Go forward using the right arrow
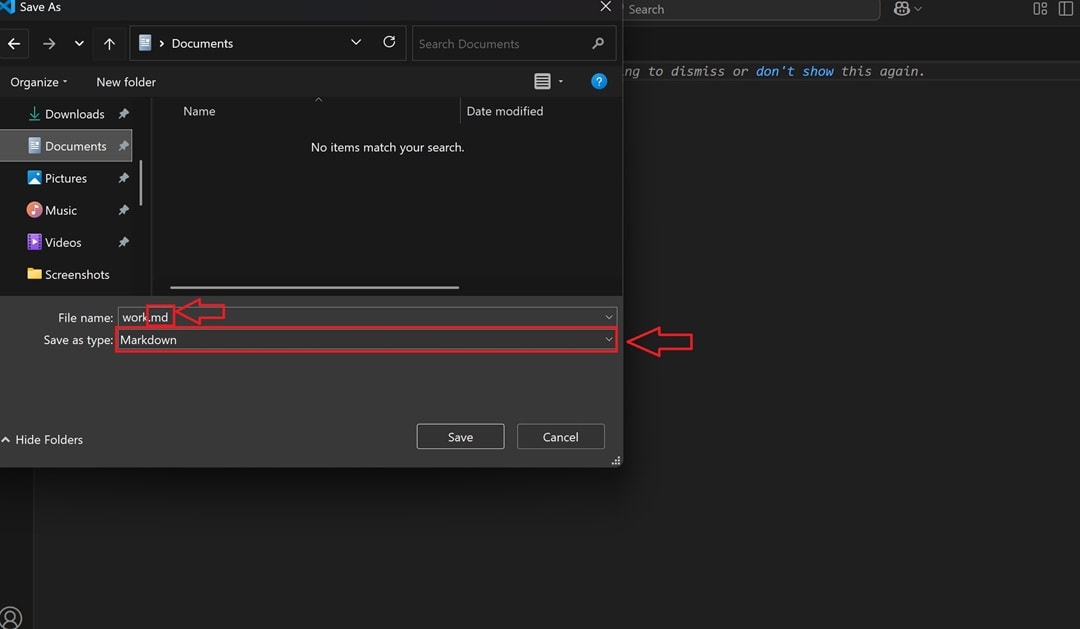The height and width of the screenshot is (629, 1080). pyautogui.click(x=48, y=44)
